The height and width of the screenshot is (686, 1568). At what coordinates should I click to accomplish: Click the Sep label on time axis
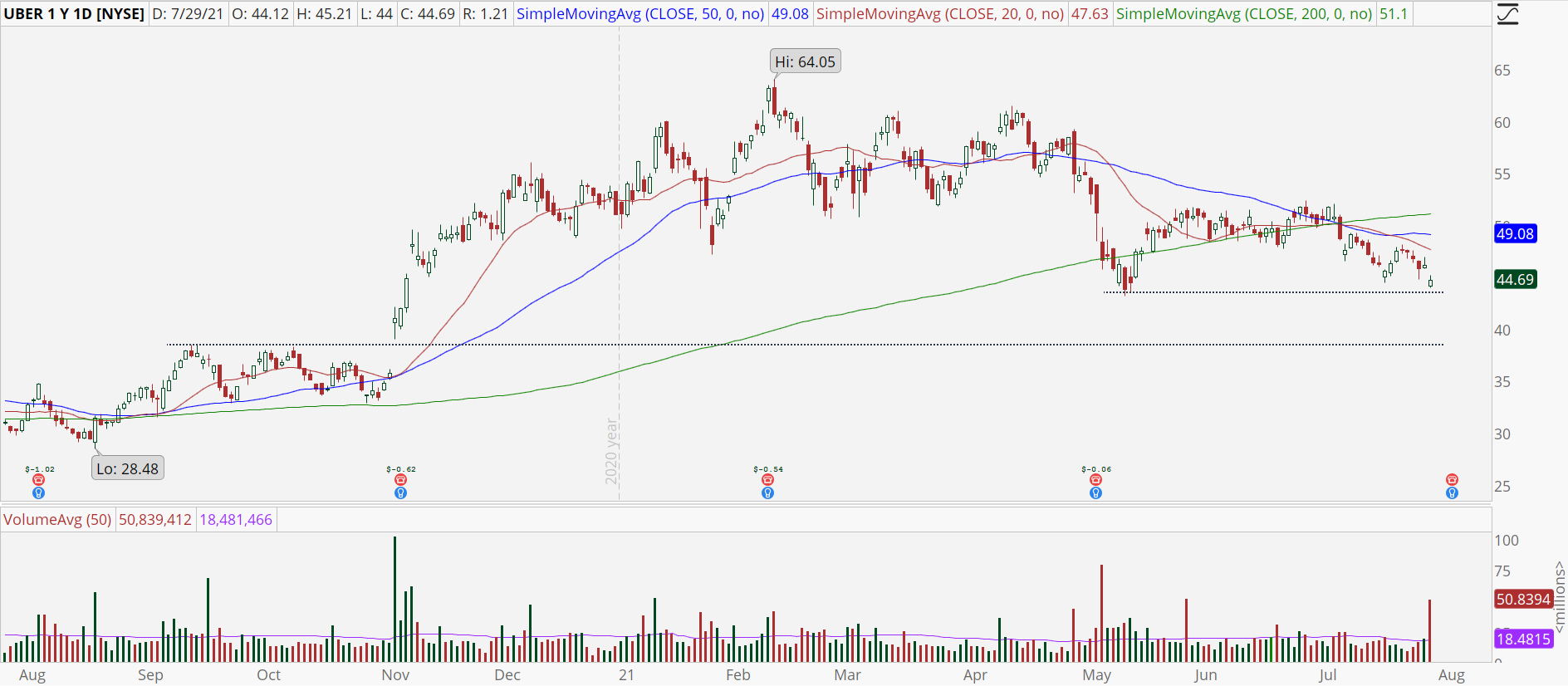[x=150, y=675]
